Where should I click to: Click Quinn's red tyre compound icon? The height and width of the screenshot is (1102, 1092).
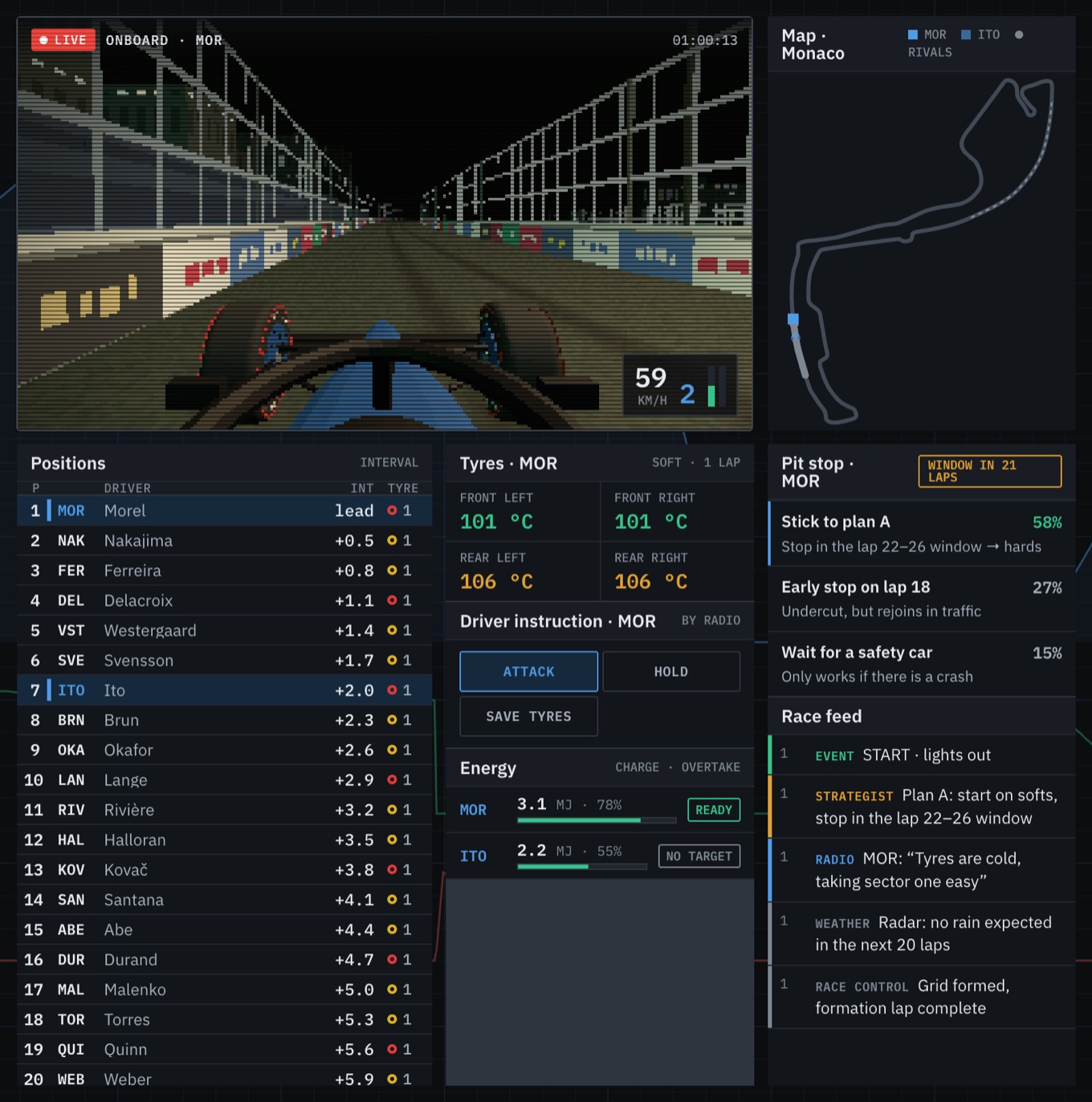[392, 1050]
